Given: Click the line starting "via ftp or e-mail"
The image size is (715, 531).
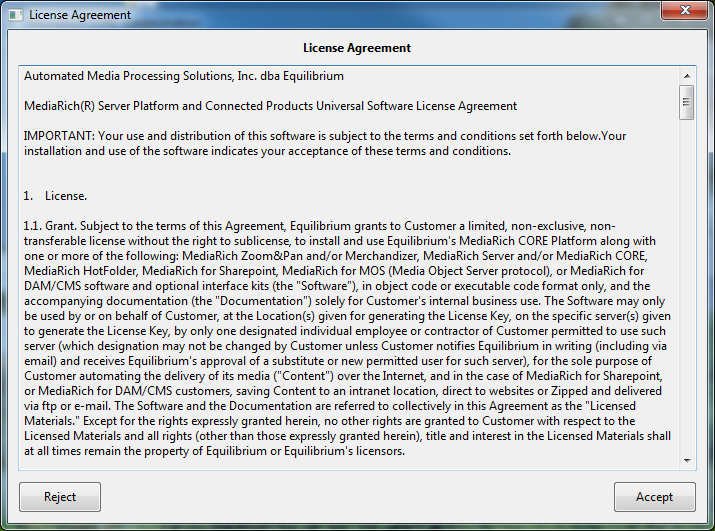Looking at the screenshot, I should [x=330, y=406].
